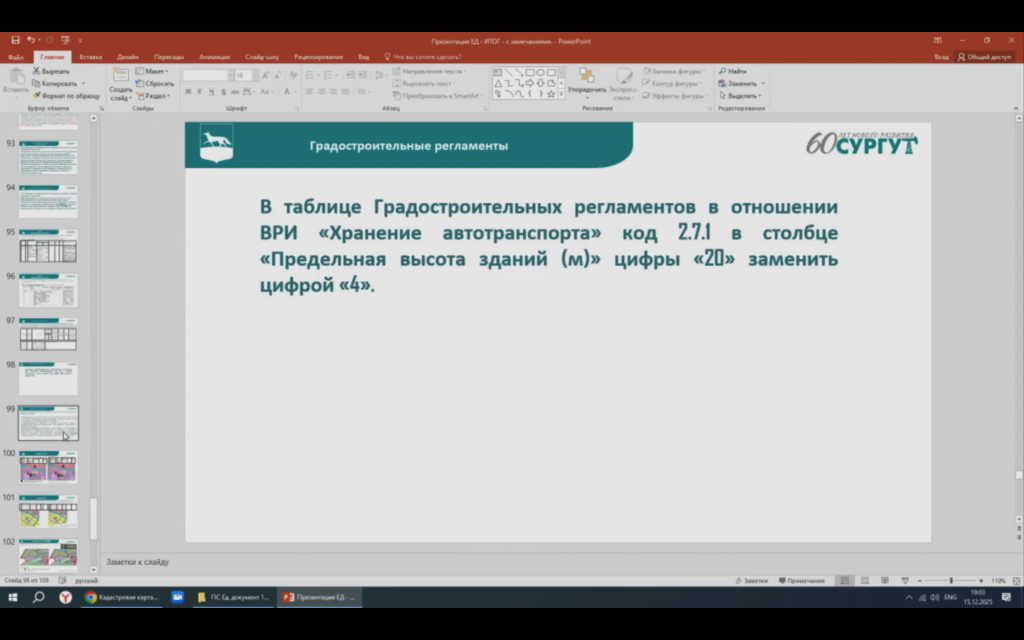Expand the Layout (Макет) dropdown
Screen dimensions: 1024x640
[154, 72]
